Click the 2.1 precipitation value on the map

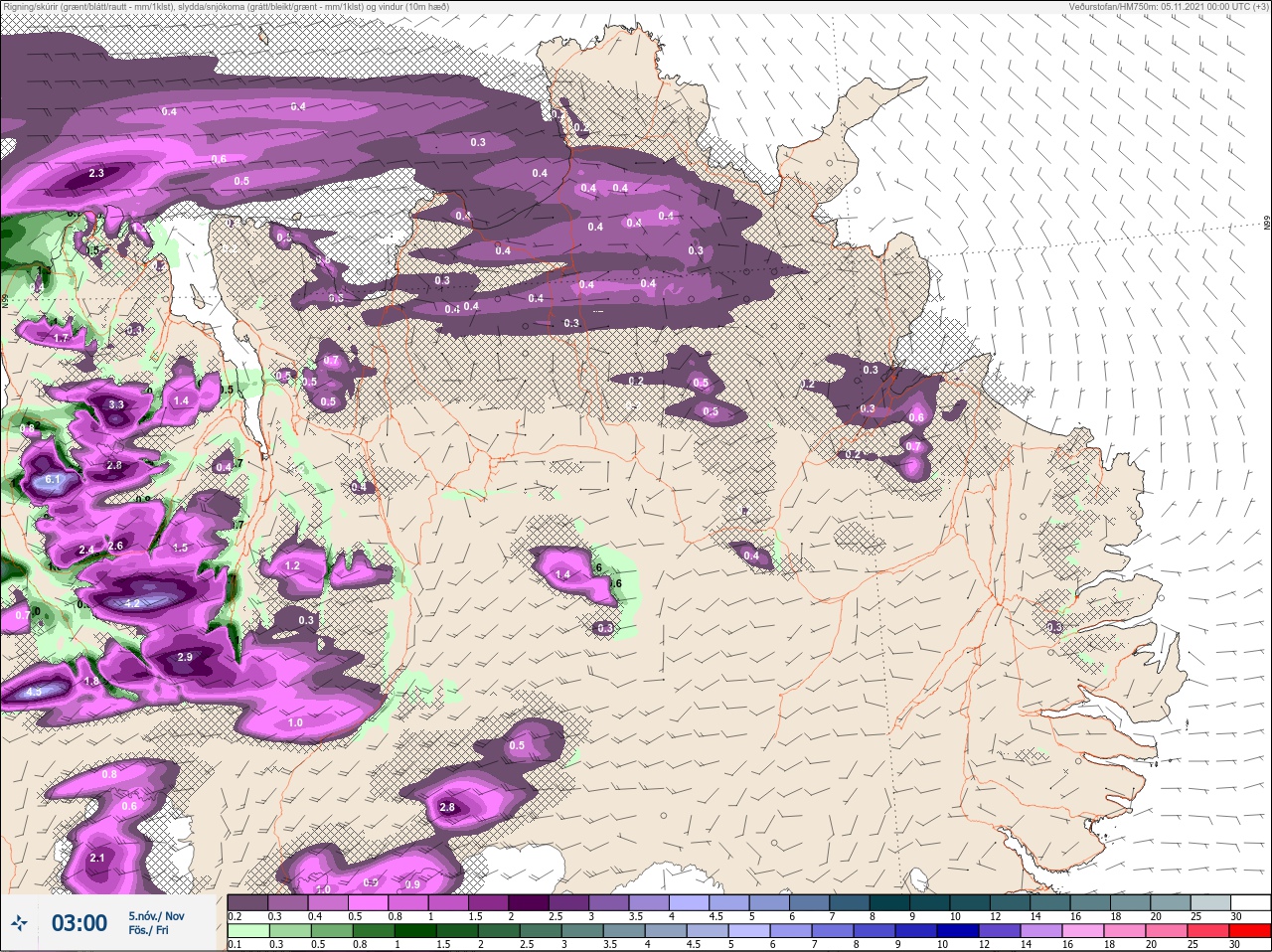[96, 858]
